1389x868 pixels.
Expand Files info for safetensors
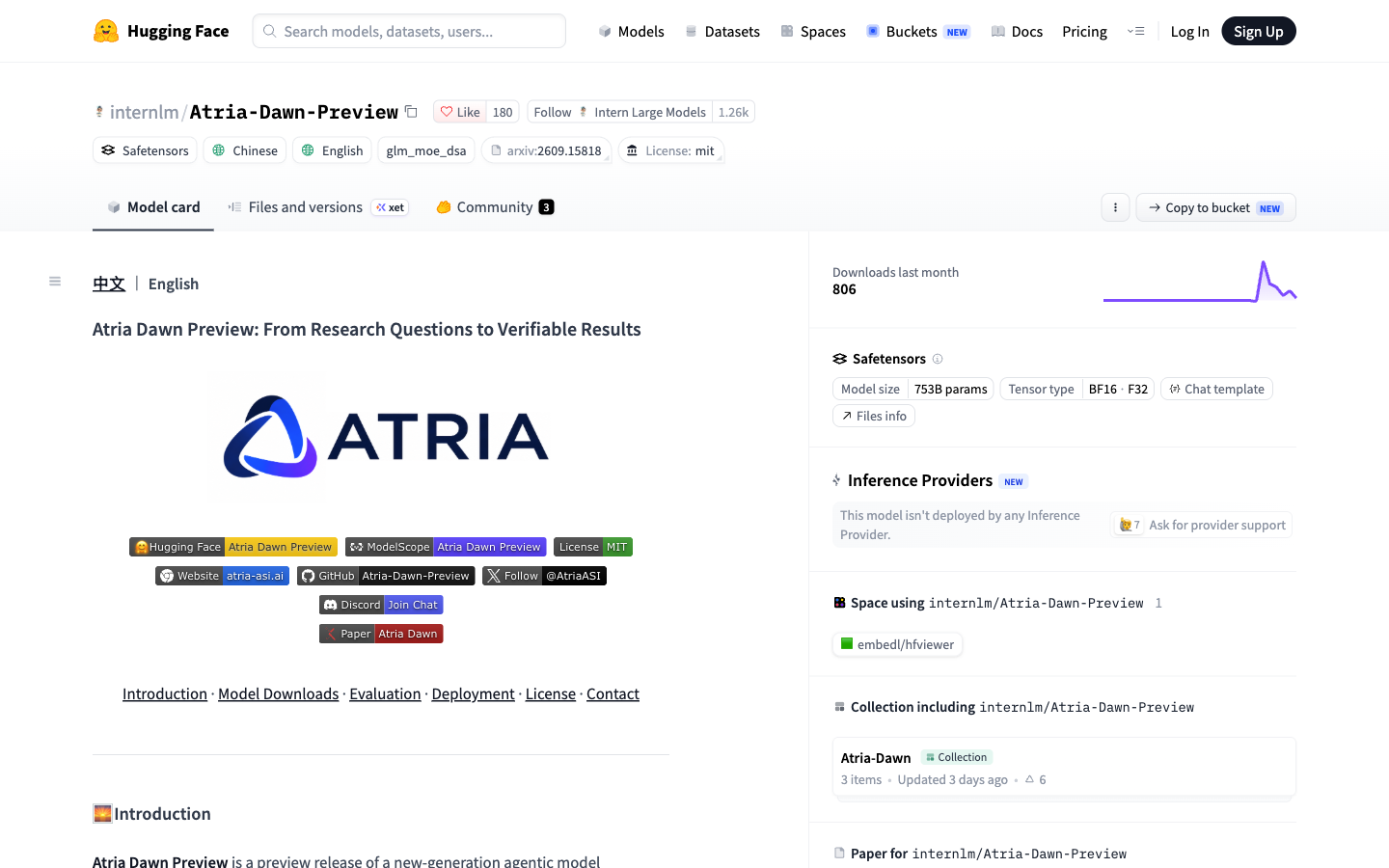(x=874, y=416)
